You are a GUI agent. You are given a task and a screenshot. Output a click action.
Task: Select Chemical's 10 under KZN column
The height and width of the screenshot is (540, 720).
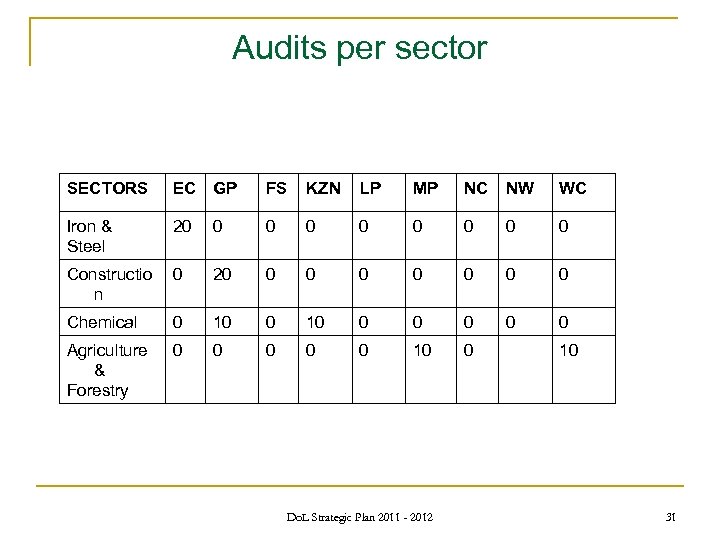(x=314, y=322)
